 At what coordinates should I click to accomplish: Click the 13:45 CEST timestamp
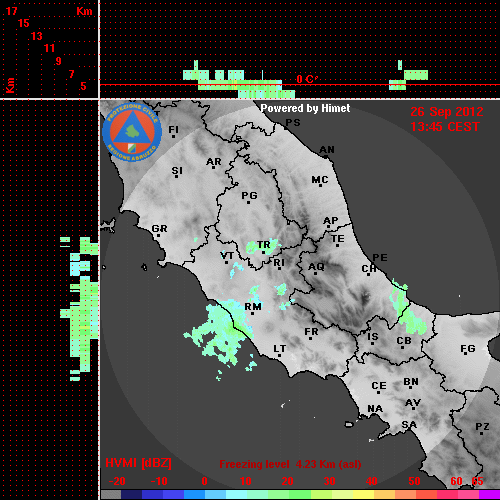pyautogui.click(x=445, y=127)
